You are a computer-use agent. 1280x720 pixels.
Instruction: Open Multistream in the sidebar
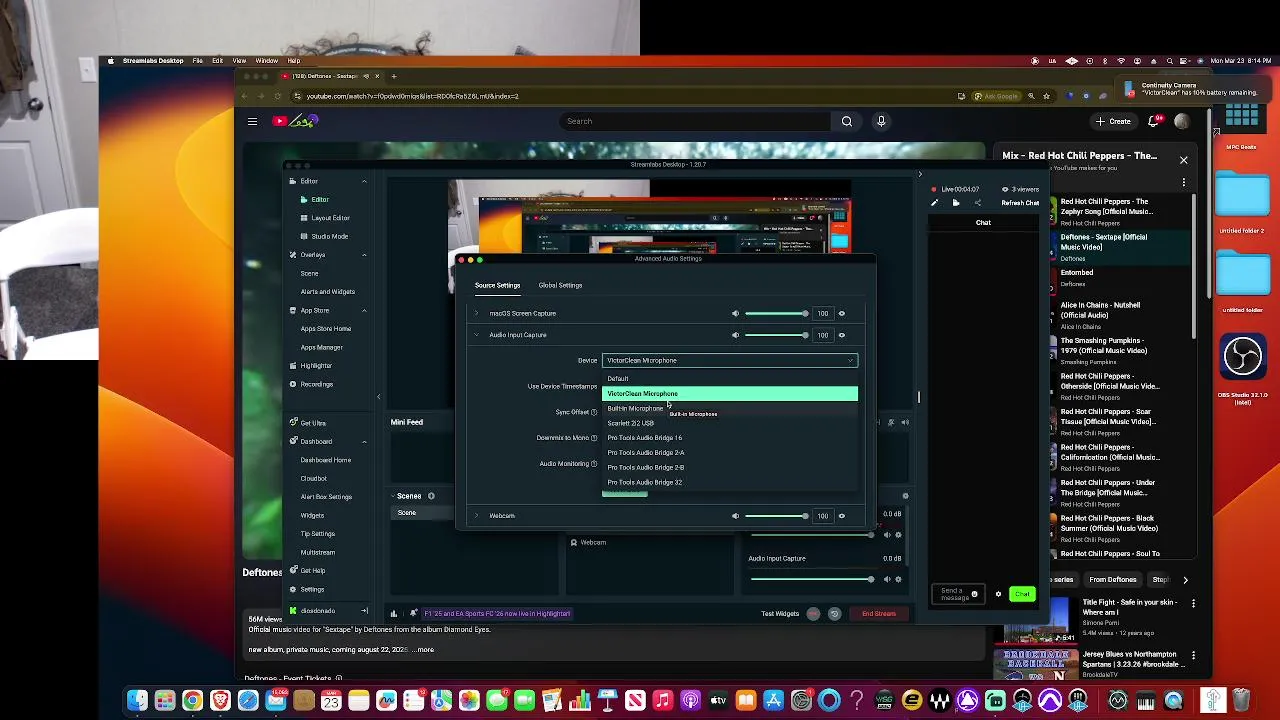(x=318, y=552)
